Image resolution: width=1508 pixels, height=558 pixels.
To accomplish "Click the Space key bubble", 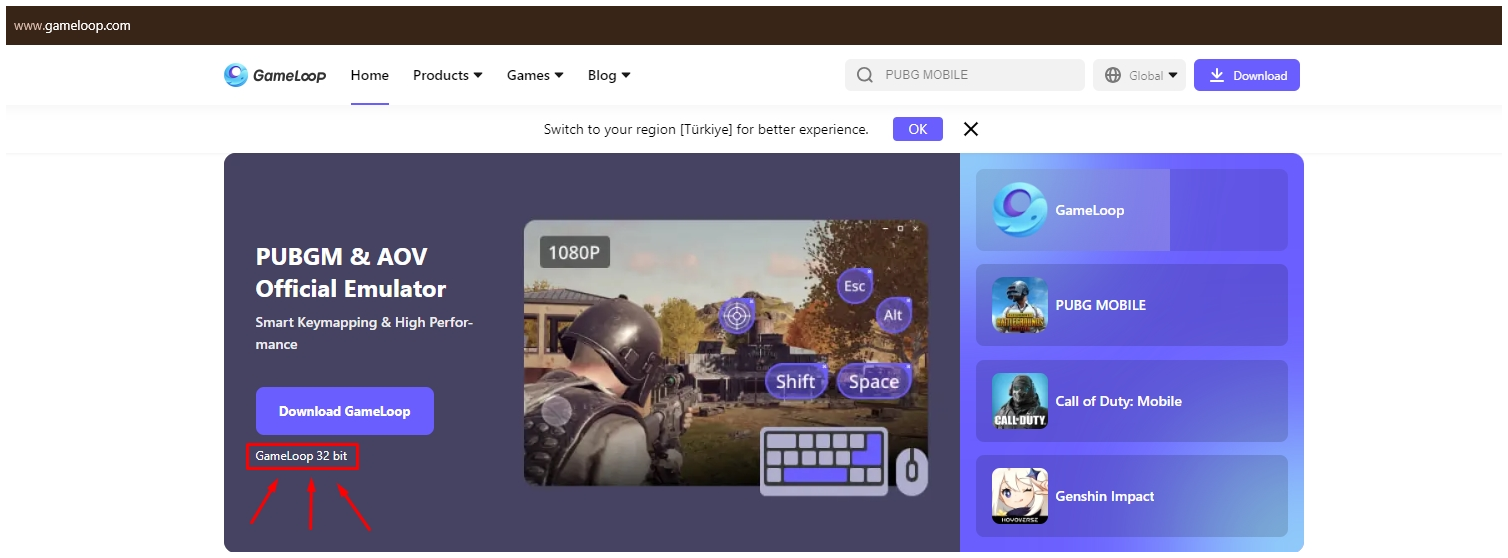I will point(873,381).
